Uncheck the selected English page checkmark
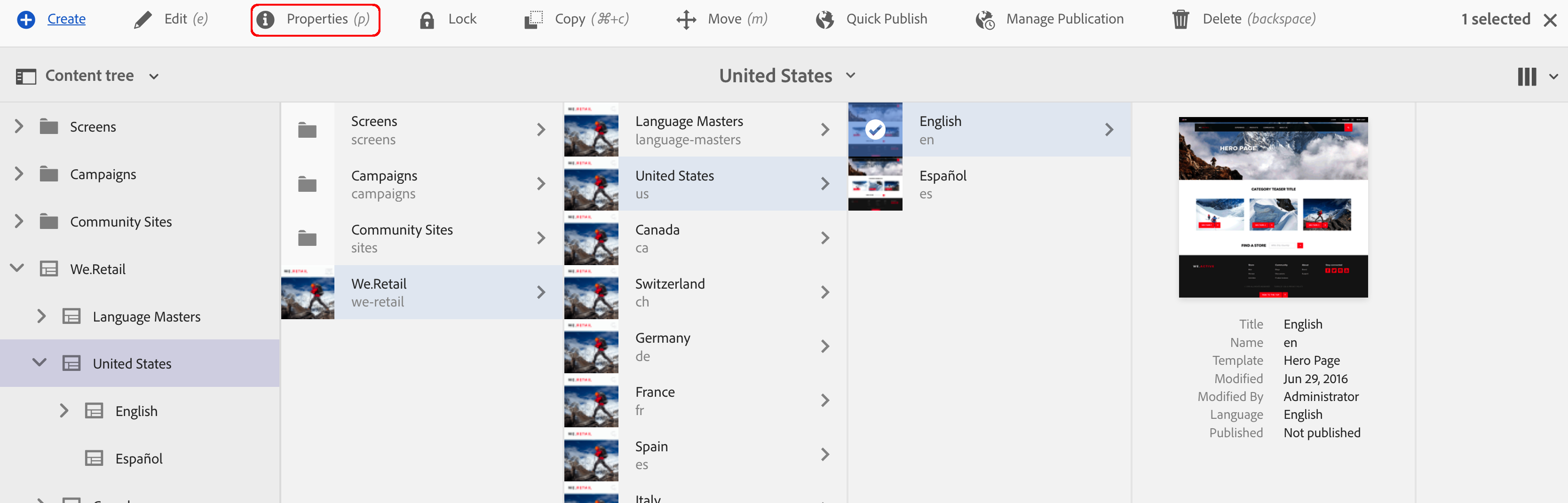The image size is (1568, 503). [x=875, y=130]
